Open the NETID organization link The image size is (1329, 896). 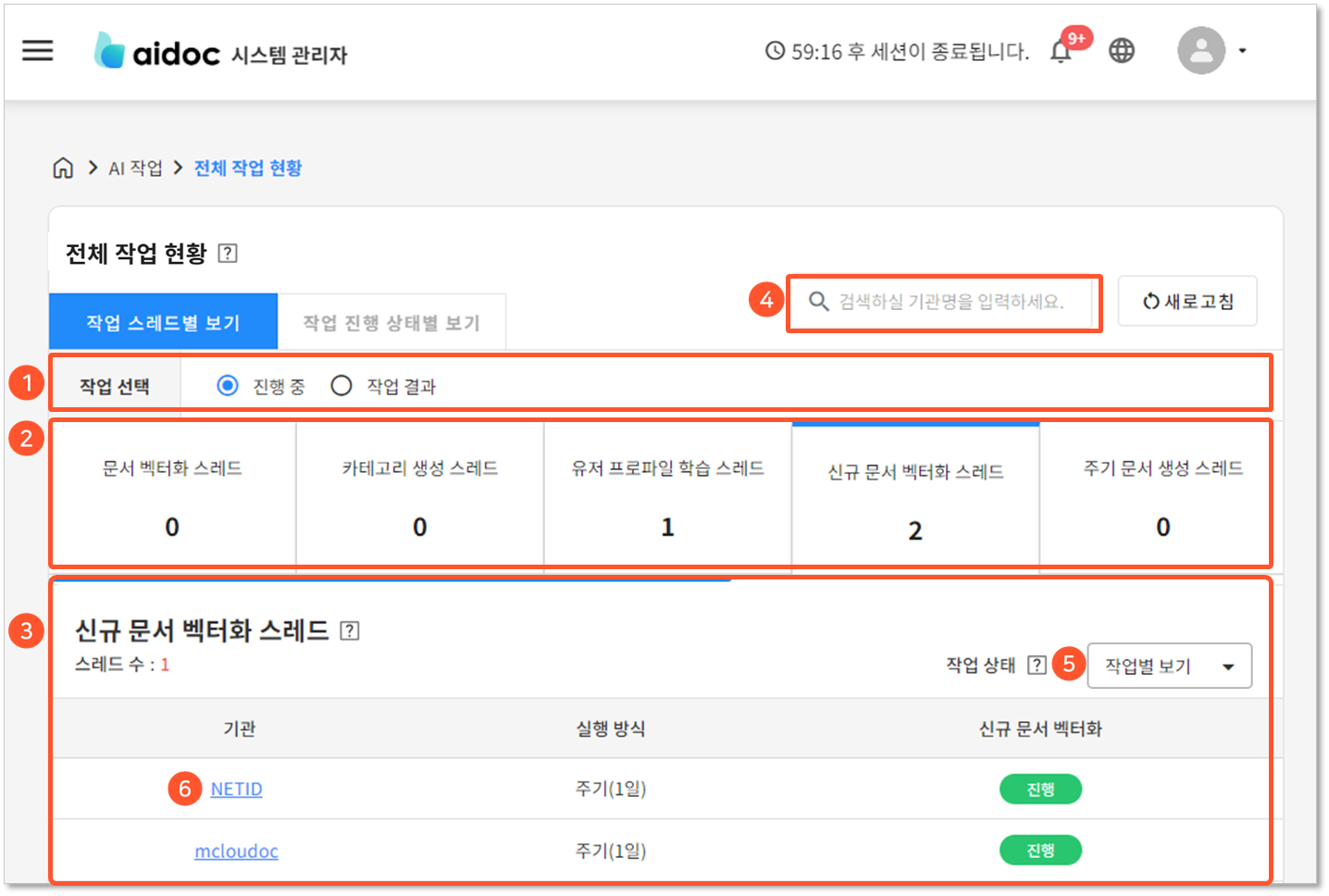236,790
